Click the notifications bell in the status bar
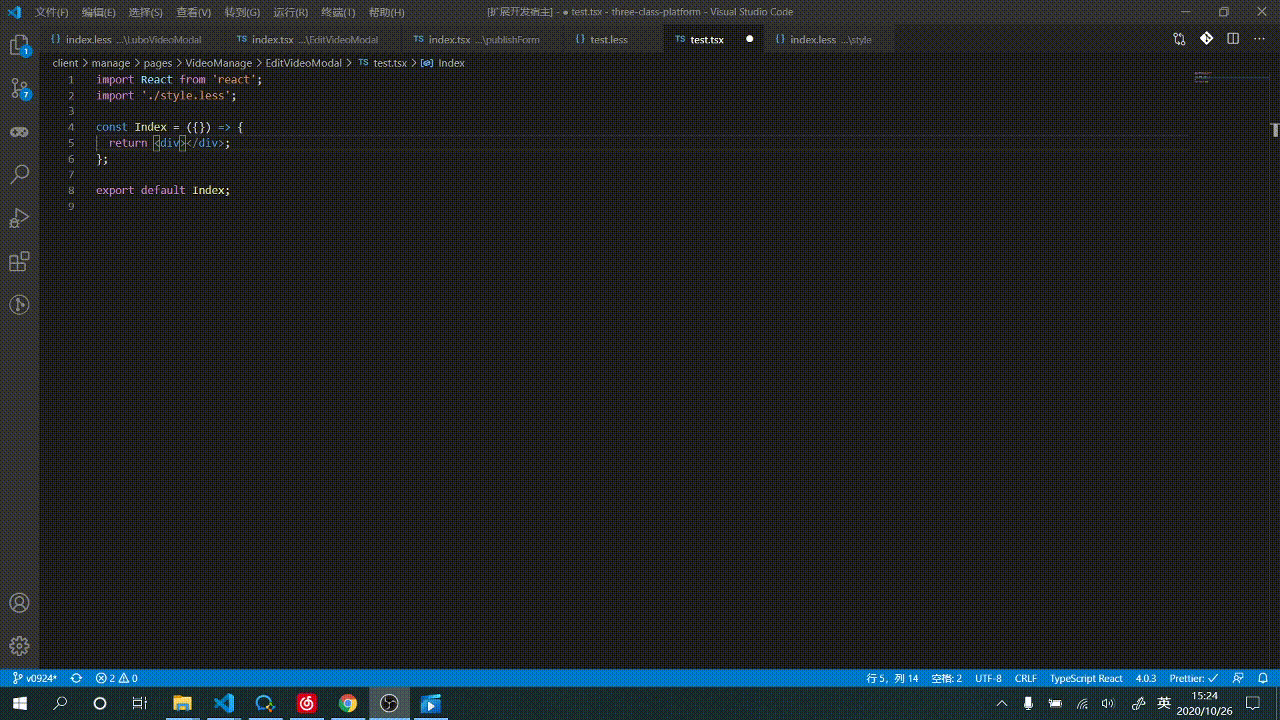Image resolution: width=1280 pixels, height=720 pixels. (1263, 678)
